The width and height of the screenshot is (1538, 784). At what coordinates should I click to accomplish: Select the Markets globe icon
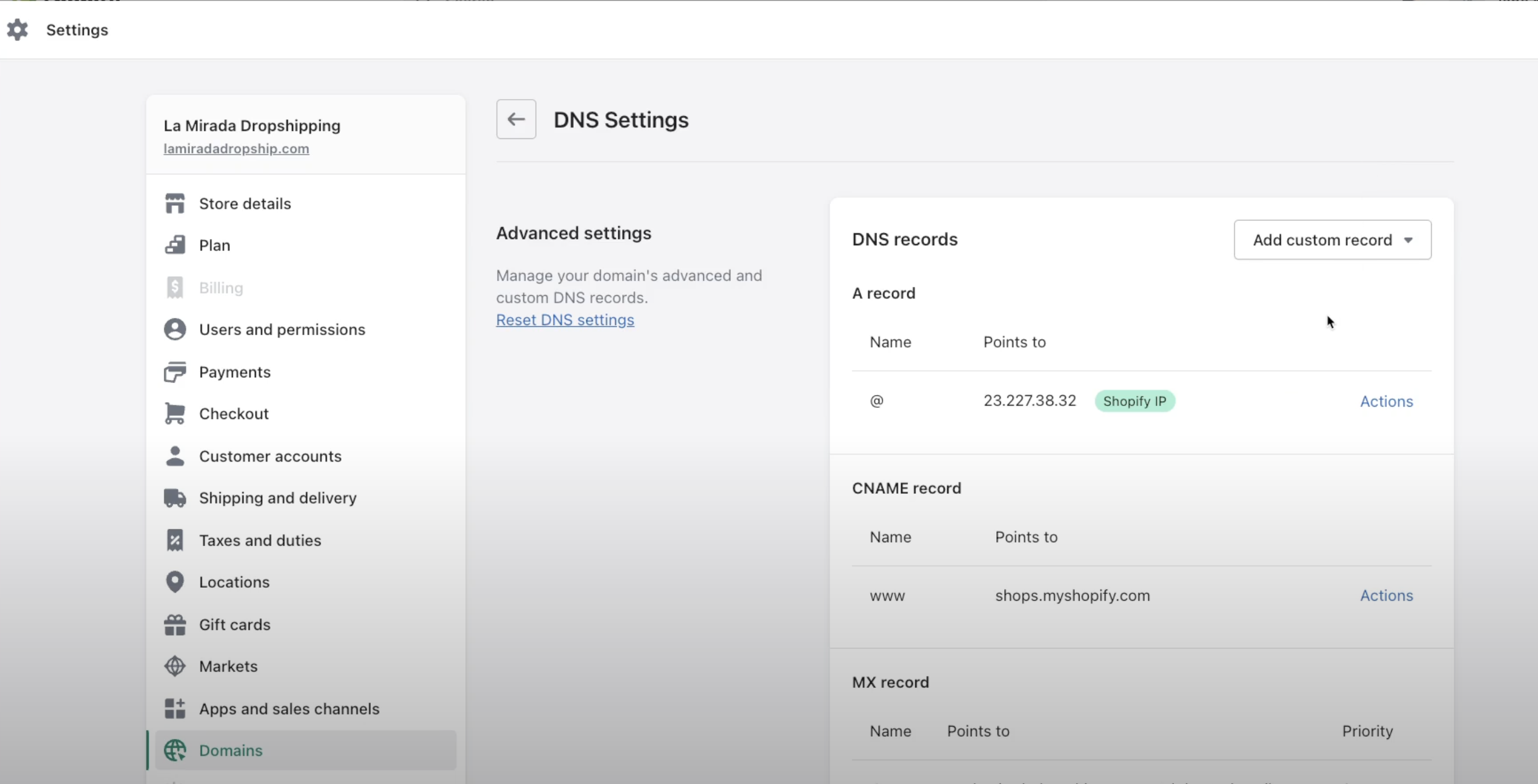175,666
